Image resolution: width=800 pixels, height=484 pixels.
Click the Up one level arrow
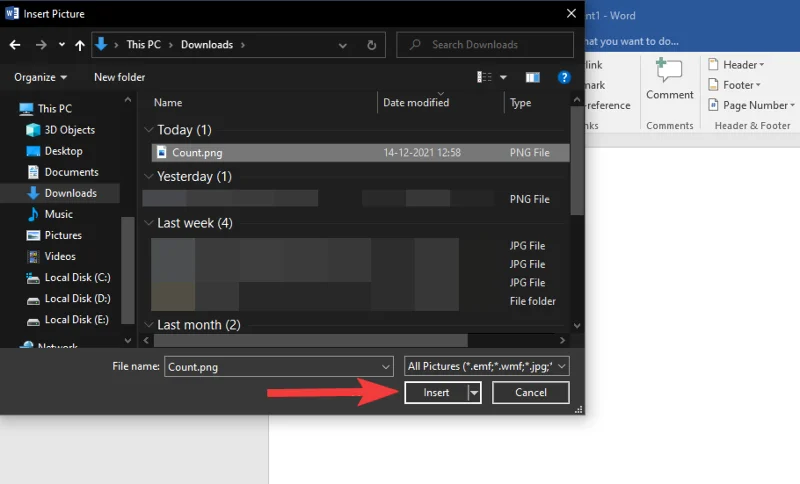click(79, 45)
